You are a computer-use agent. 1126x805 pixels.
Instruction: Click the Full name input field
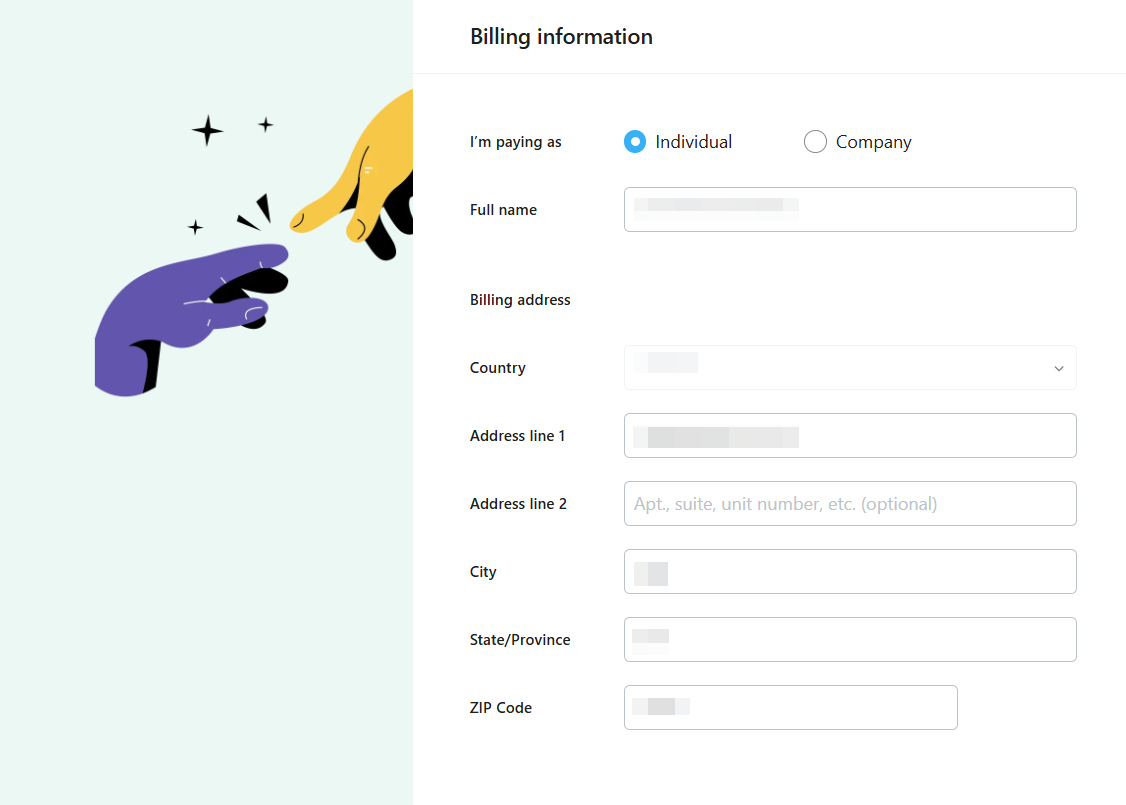850,210
